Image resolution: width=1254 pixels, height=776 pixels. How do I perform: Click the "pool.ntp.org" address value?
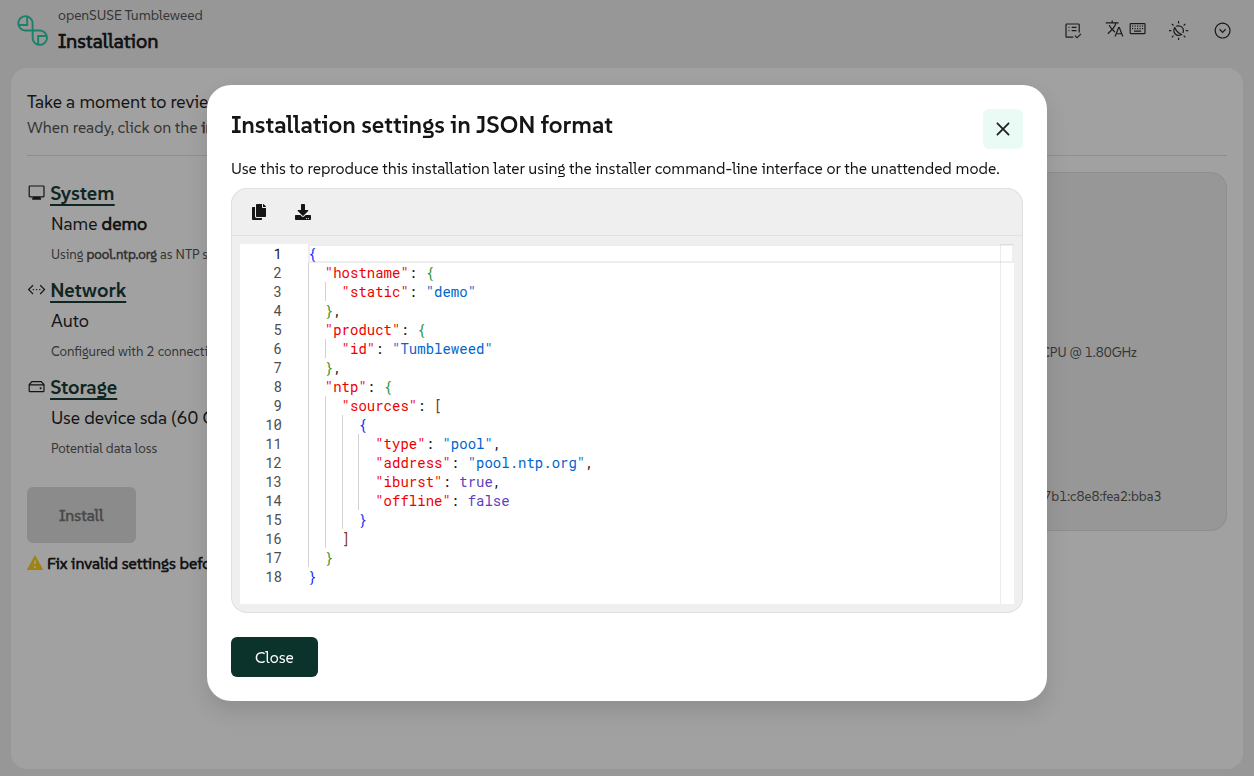tap(526, 463)
